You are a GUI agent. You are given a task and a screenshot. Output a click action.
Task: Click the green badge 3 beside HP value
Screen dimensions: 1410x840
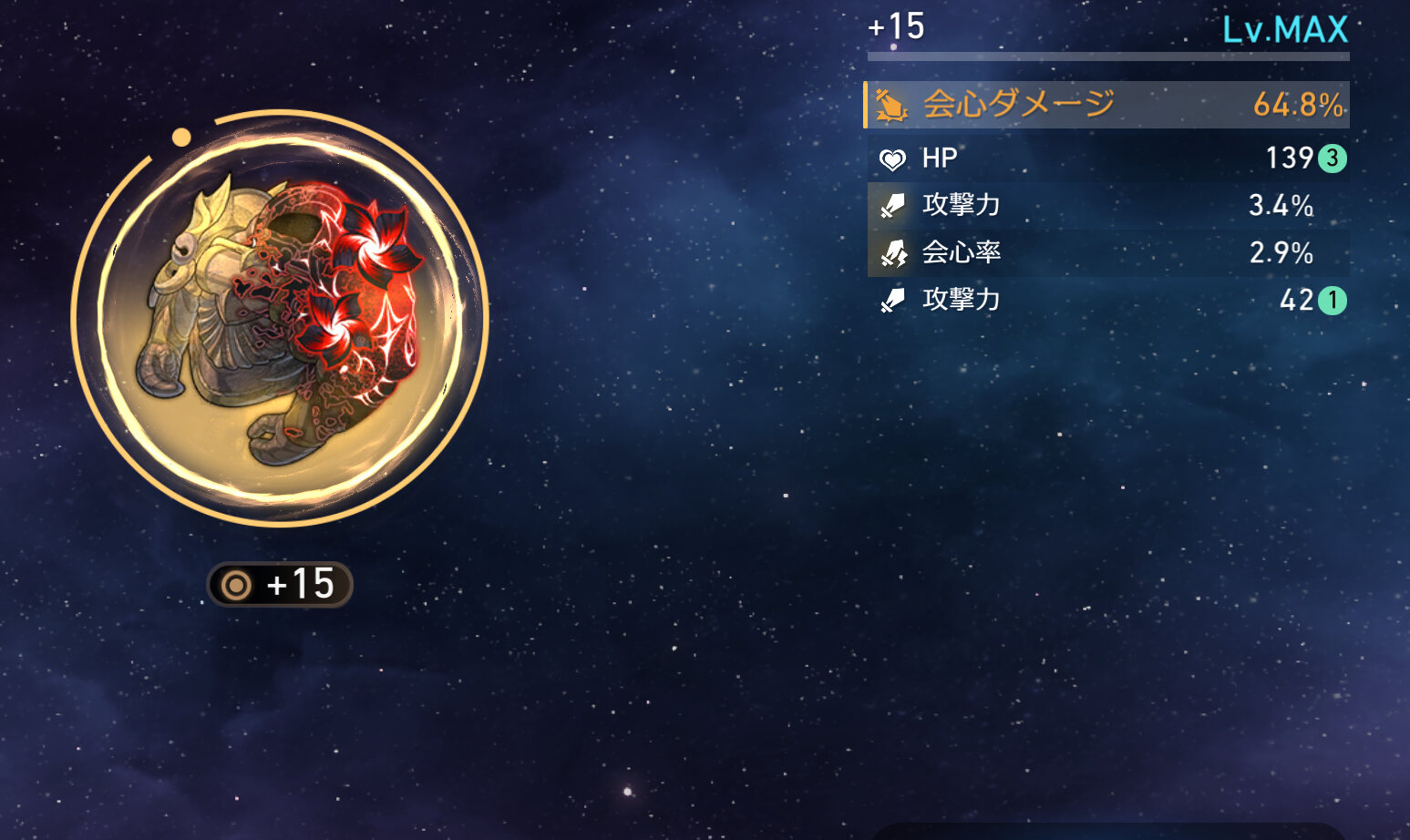[x=1333, y=159]
